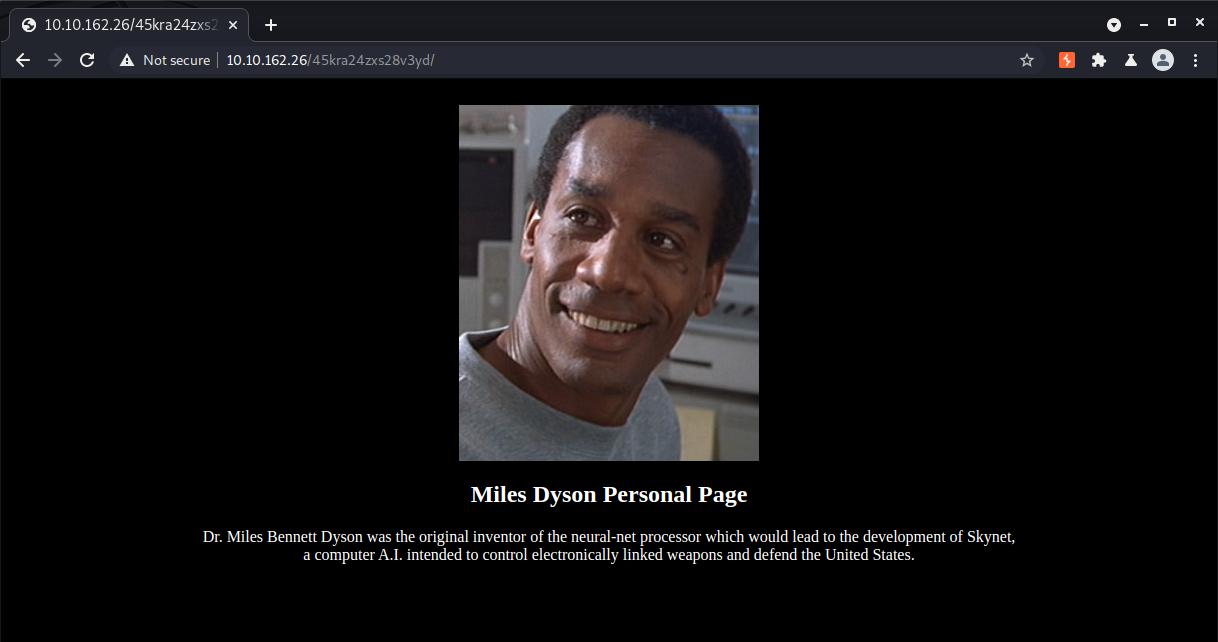Screen dimensions: 1218x642
Task: Minimize the browser window
Action: 1143,24
